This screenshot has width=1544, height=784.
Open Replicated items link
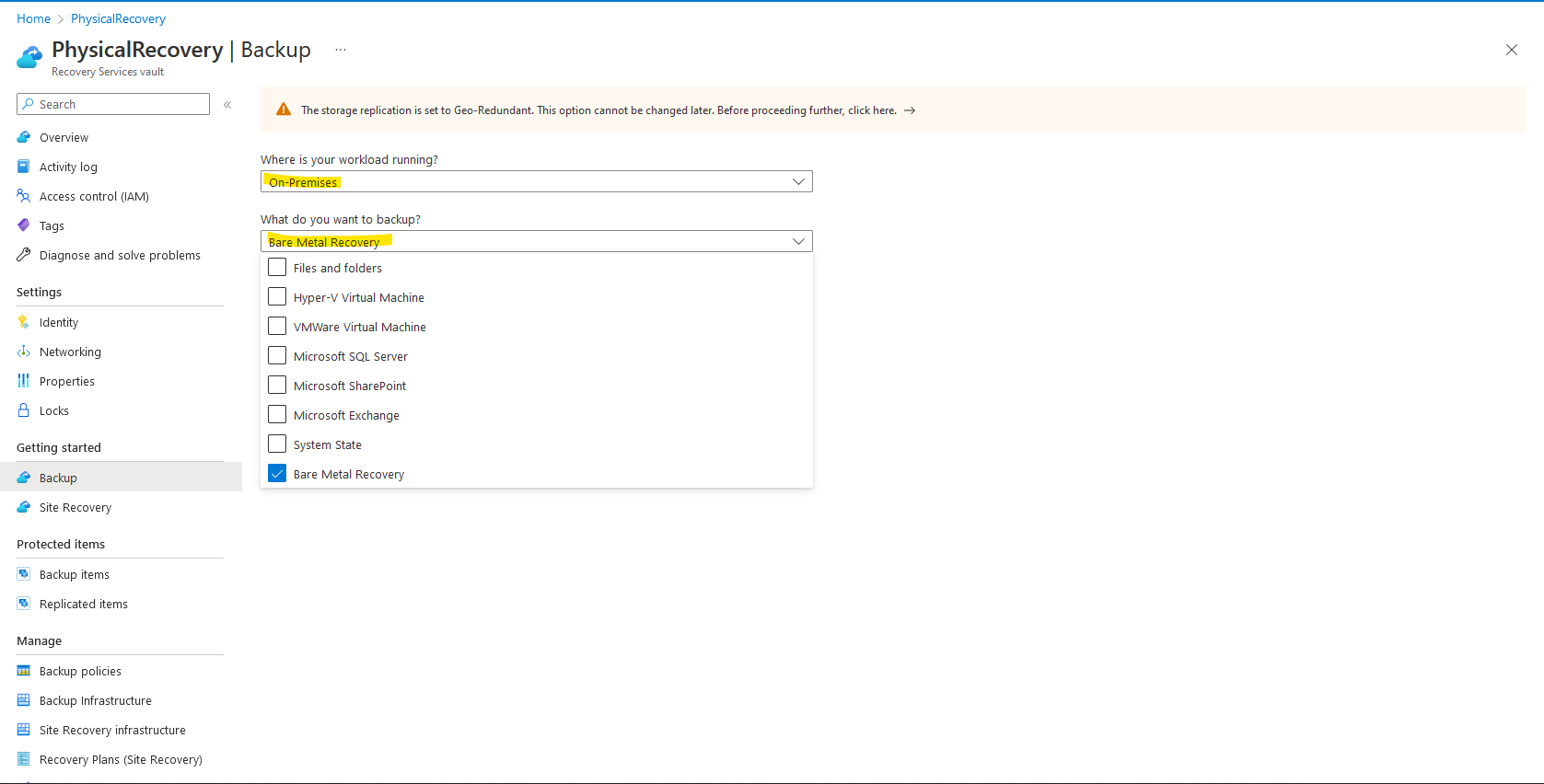(84, 605)
